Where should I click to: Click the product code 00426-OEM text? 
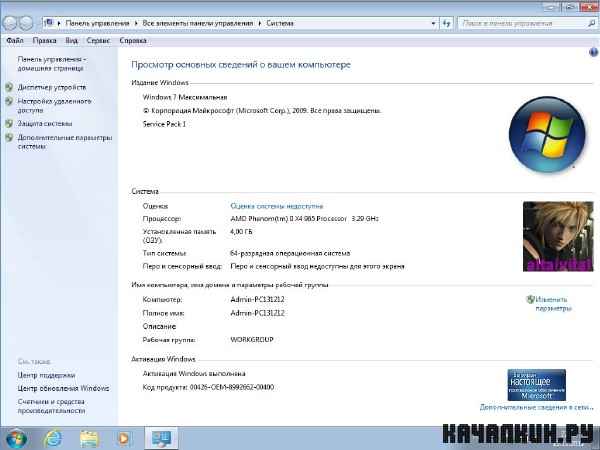208,387
